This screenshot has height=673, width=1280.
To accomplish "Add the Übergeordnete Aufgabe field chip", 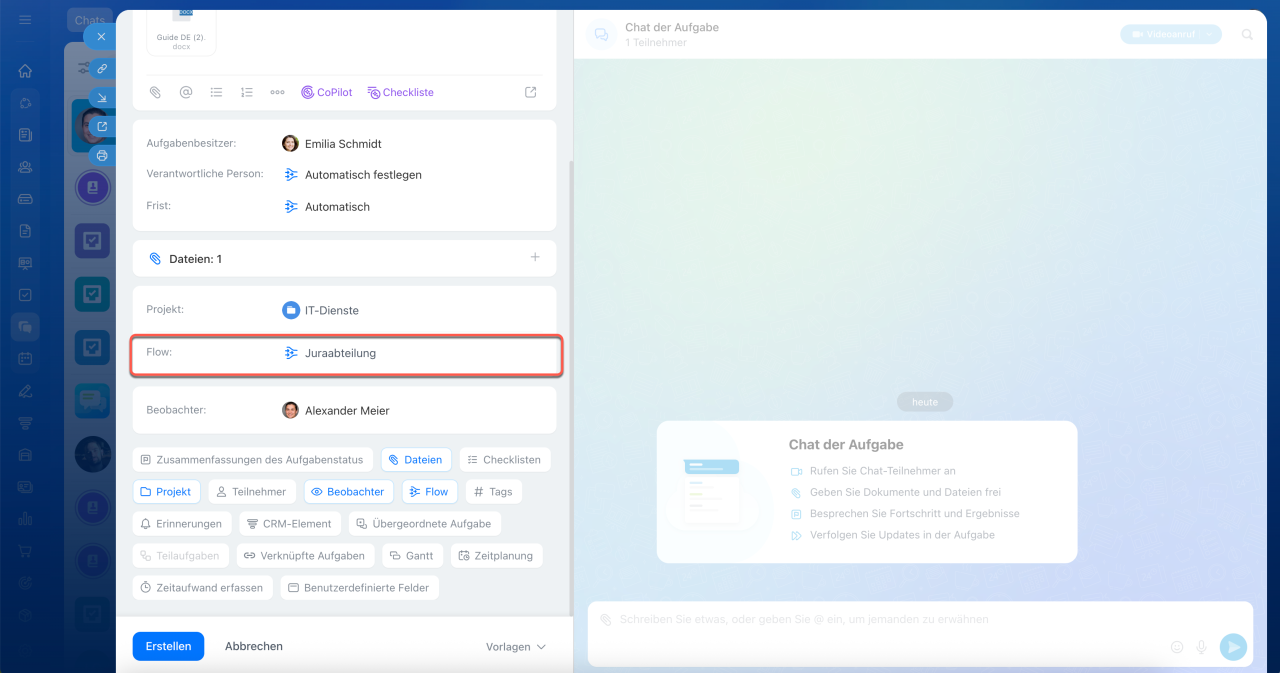I will point(424,524).
